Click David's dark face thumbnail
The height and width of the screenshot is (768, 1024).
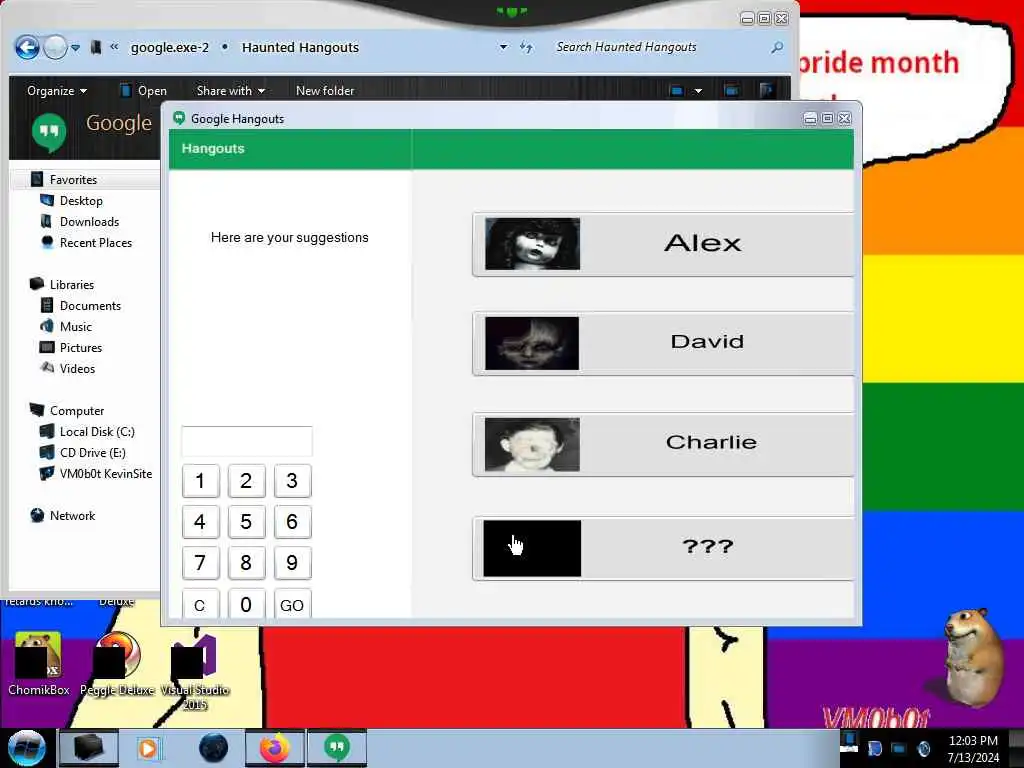[x=532, y=344]
